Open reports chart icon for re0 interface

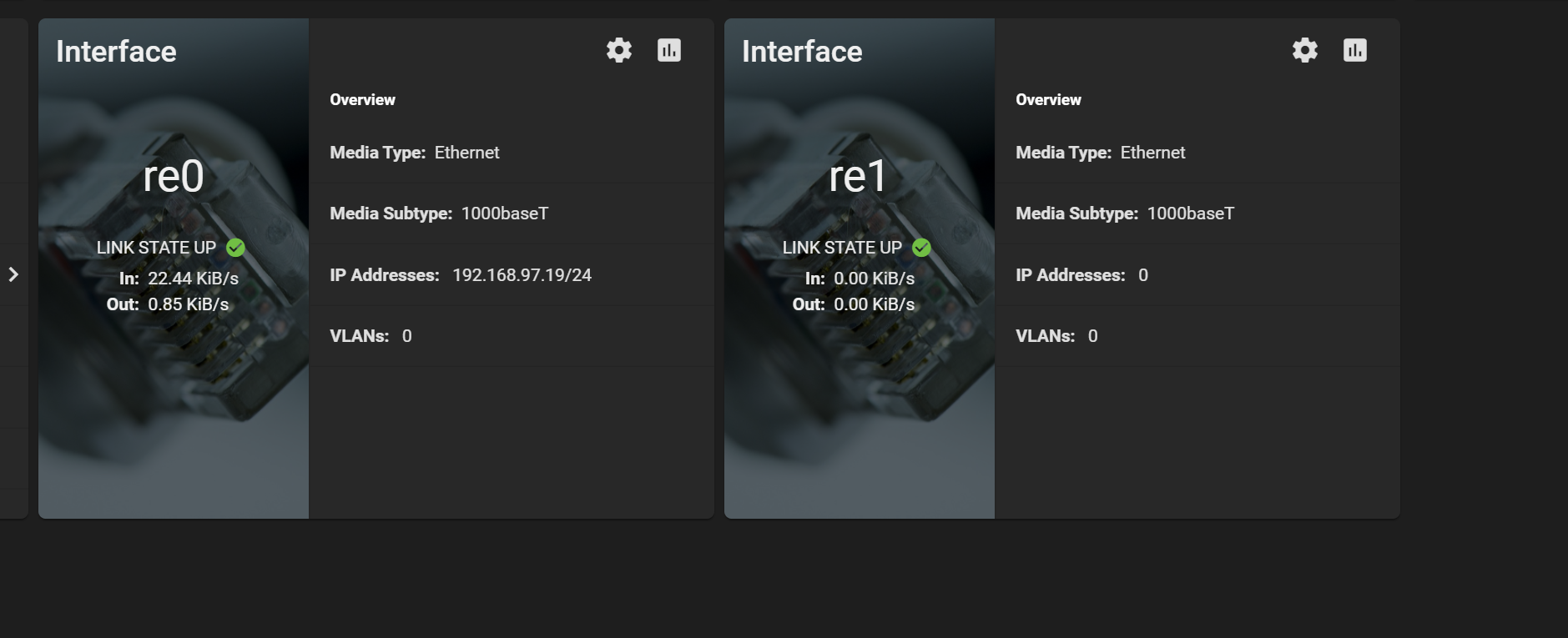[x=669, y=50]
